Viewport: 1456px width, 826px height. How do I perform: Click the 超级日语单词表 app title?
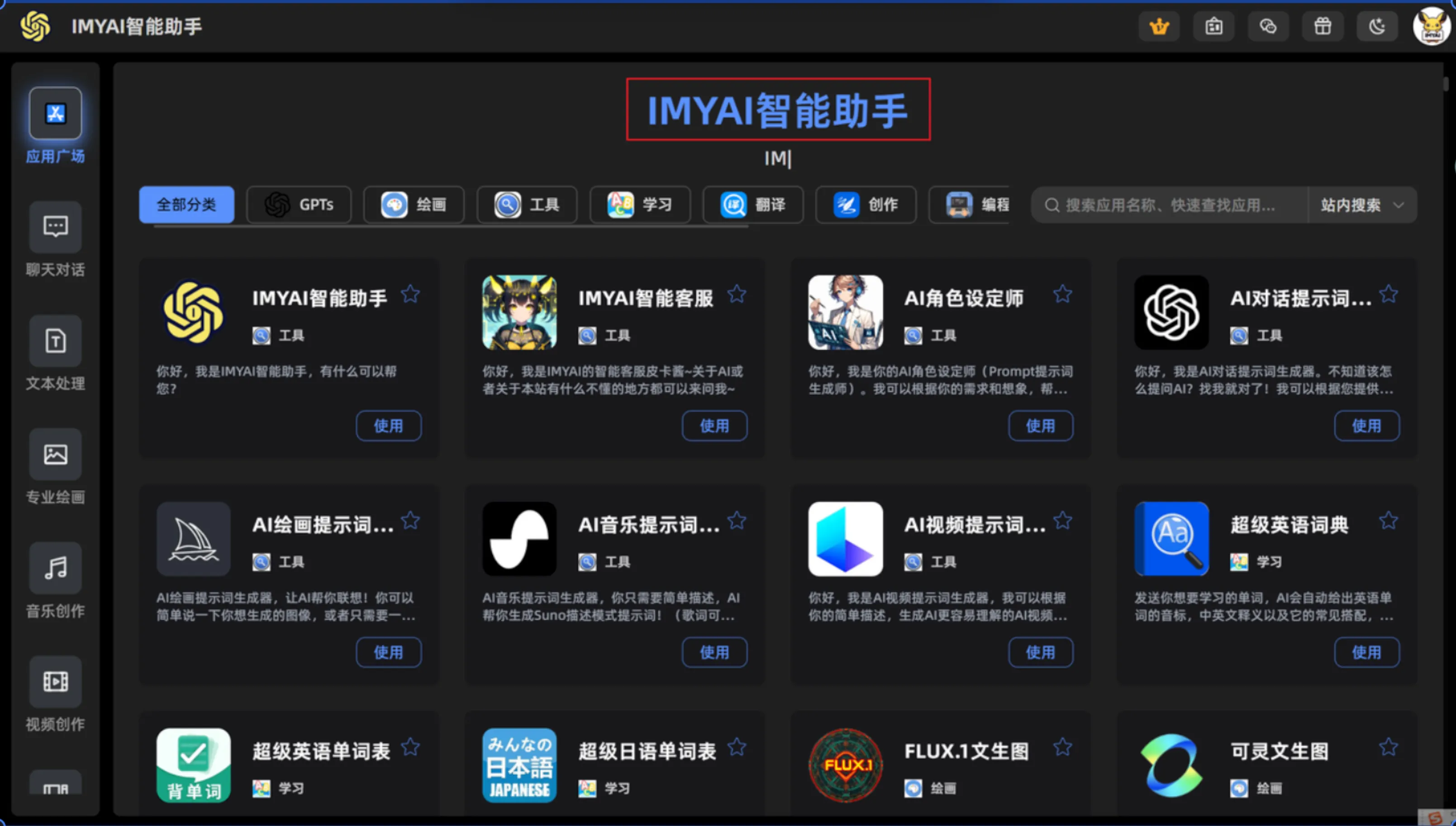click(x=647, y=751)
